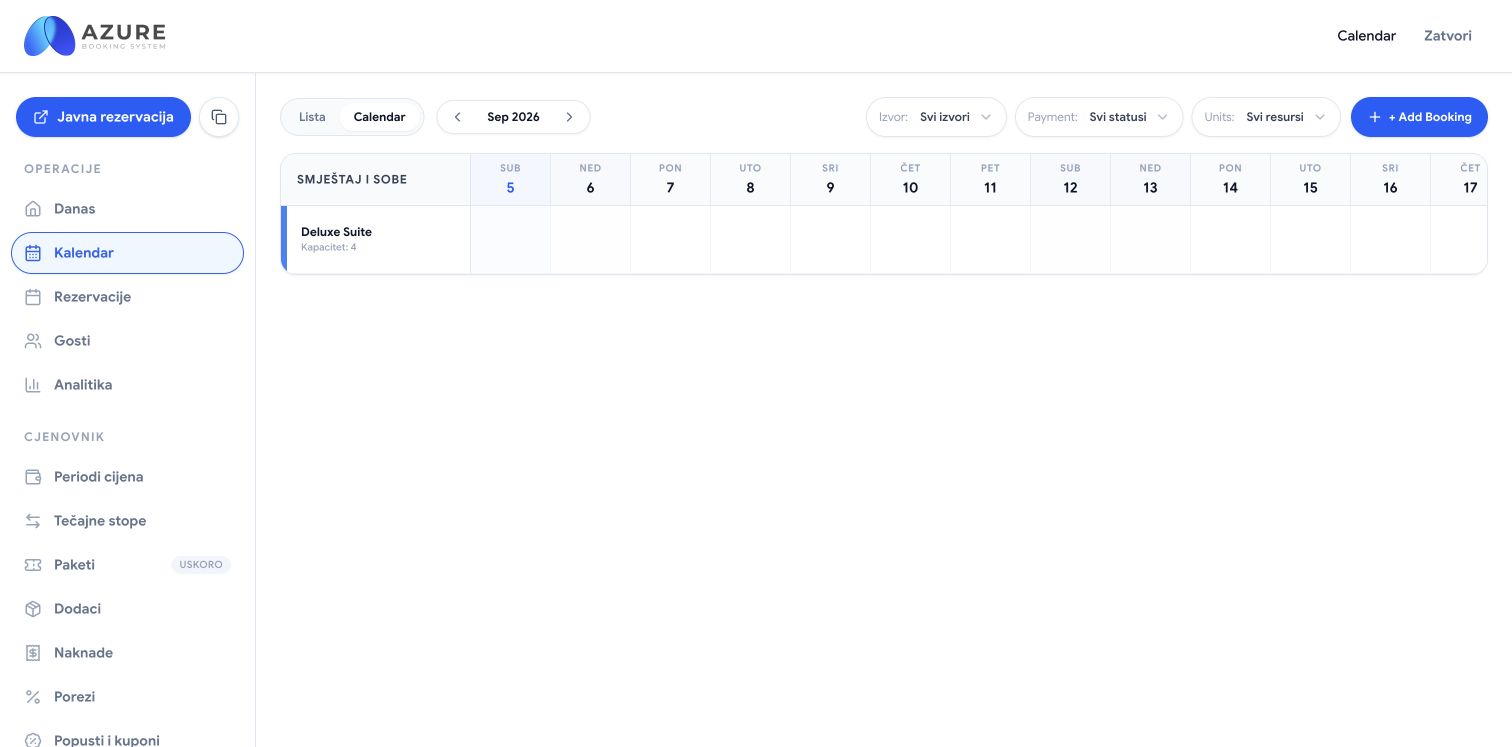Viewport: 1512px width, 747px height.
Task: Open Analitika in the sidebar
Action: pos(127,385)
